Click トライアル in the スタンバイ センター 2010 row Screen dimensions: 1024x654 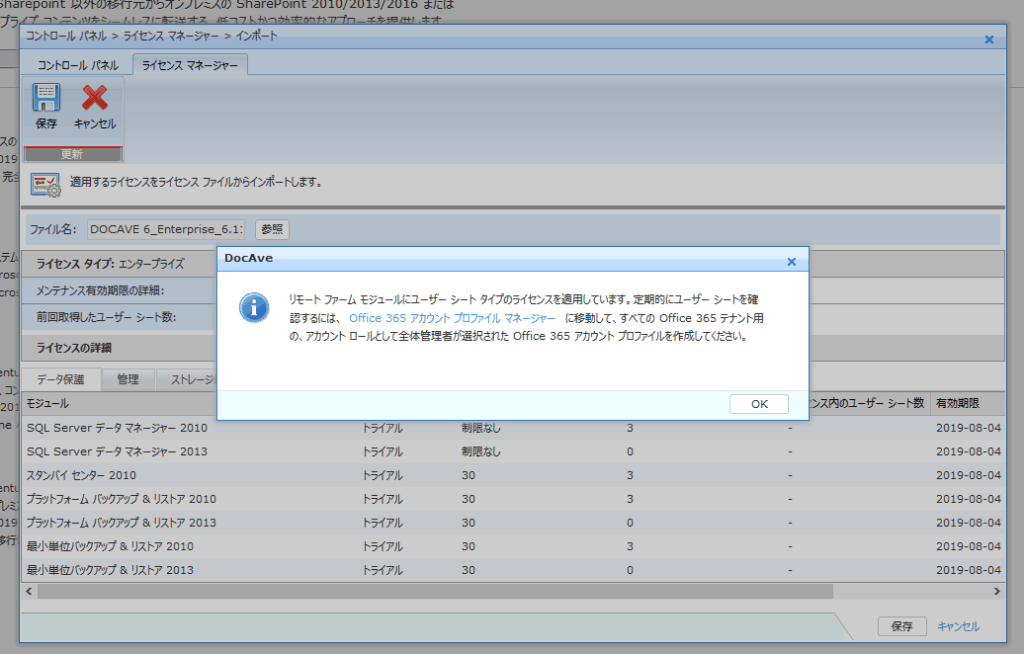(x=383, y=475)
